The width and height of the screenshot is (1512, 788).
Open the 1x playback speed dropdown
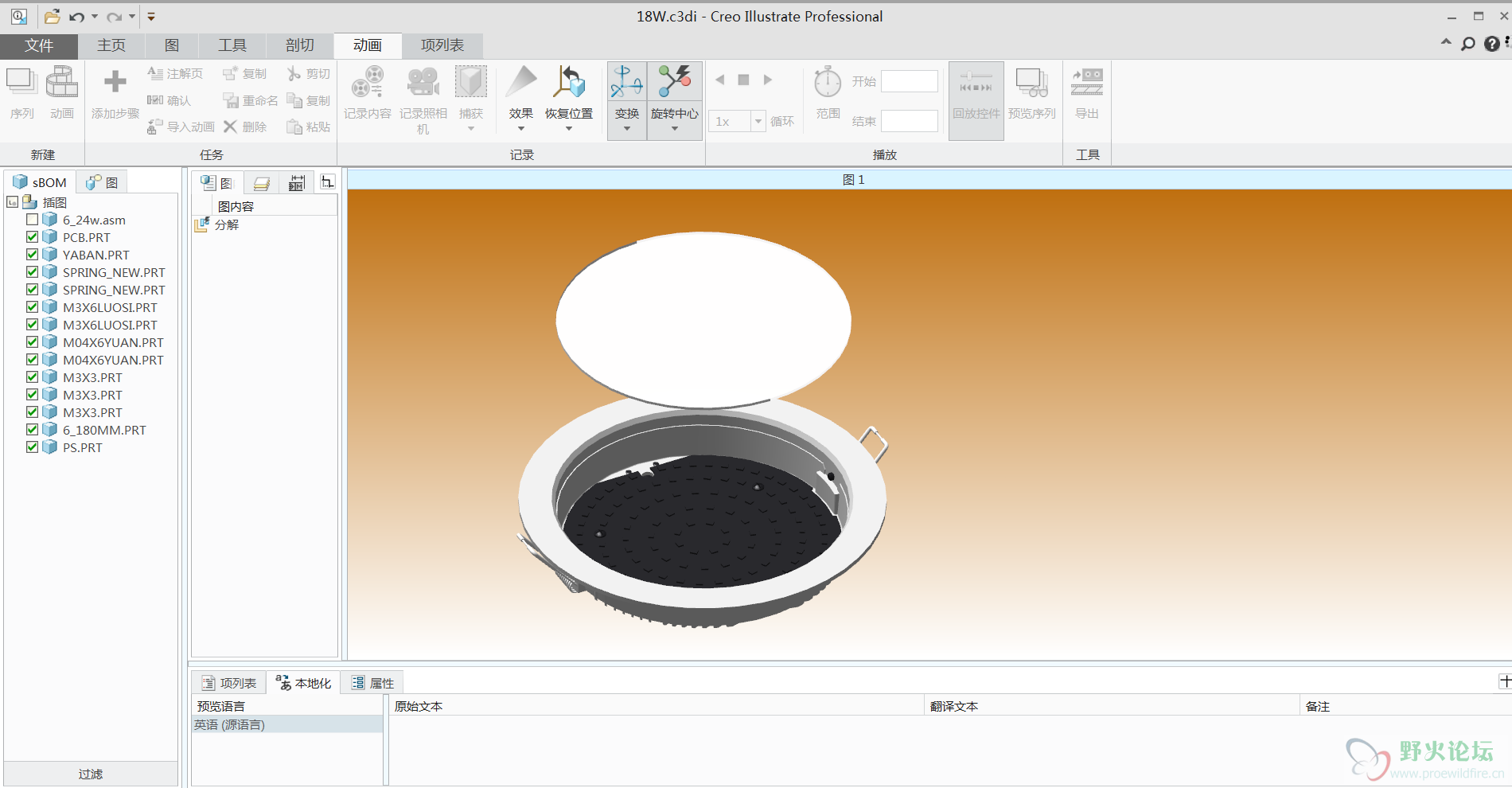coord(758,122)
